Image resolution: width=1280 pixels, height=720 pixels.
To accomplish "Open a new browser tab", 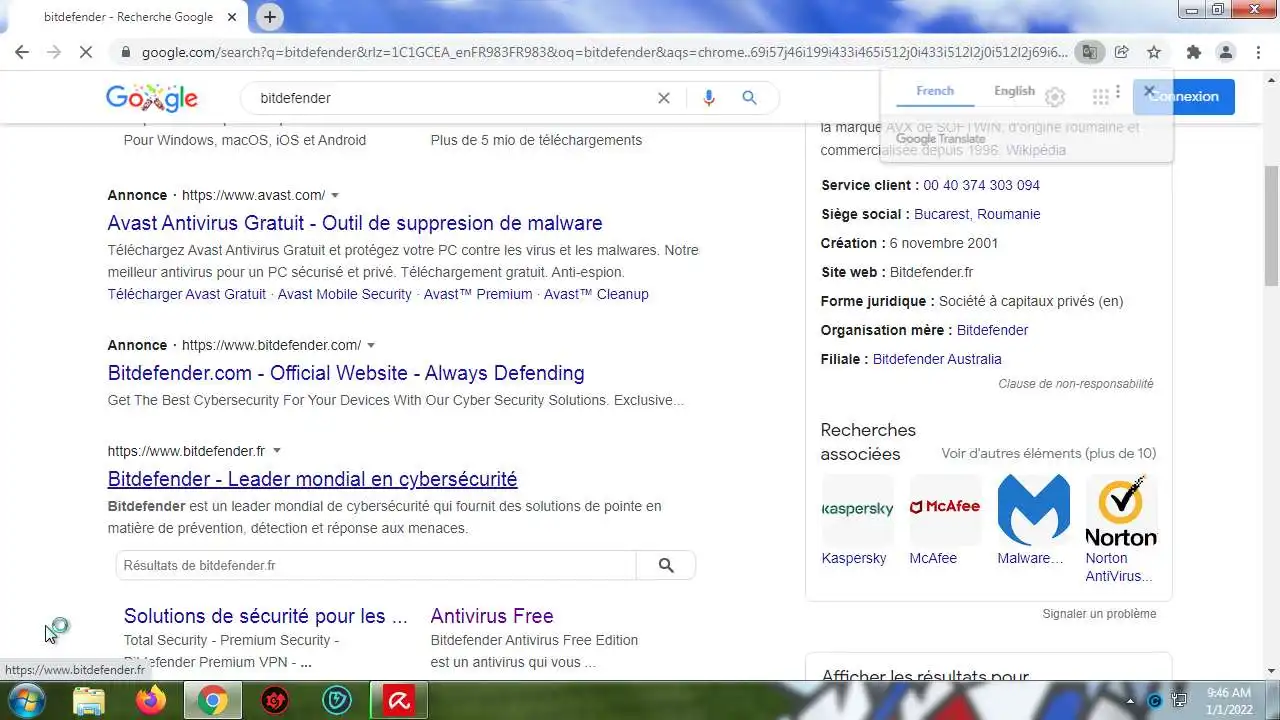I will tap(270, 17).
